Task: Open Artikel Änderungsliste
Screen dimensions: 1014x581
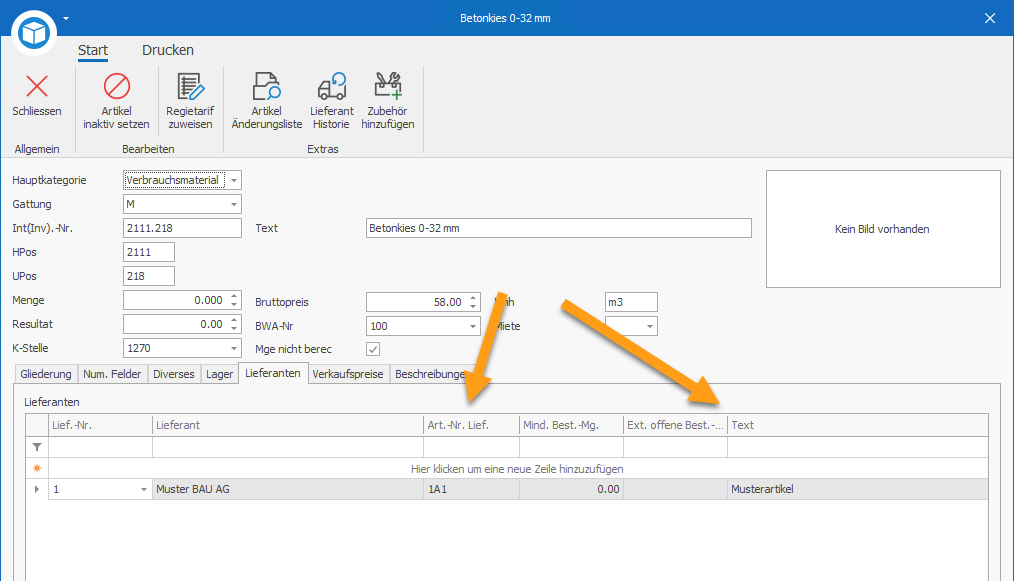Action: click(266, 100)
